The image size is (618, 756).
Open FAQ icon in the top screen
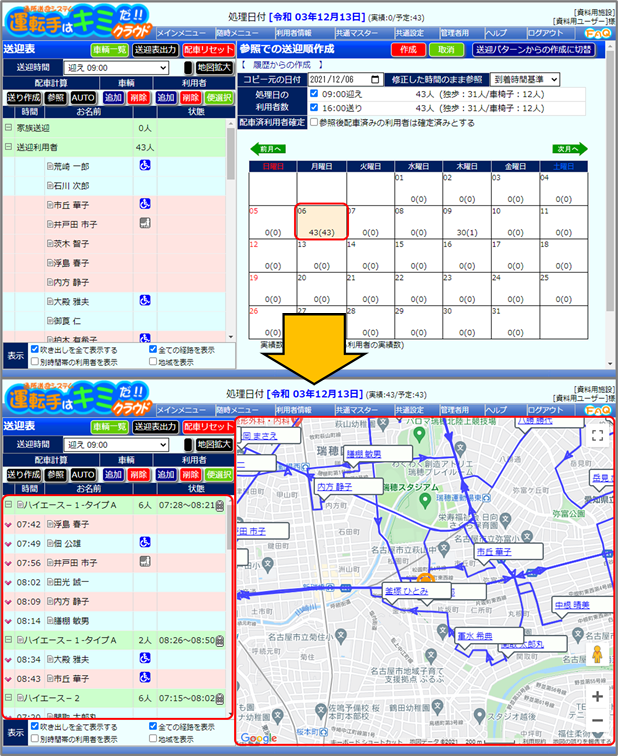tap(597, 33)
